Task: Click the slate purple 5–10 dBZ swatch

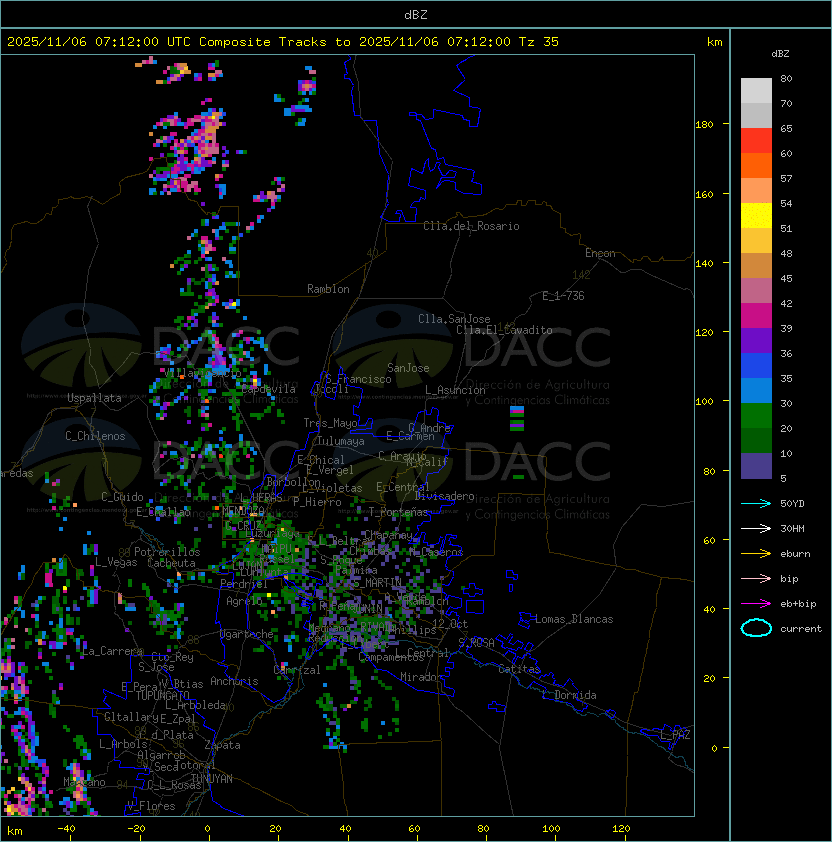Action: [756, 466]
